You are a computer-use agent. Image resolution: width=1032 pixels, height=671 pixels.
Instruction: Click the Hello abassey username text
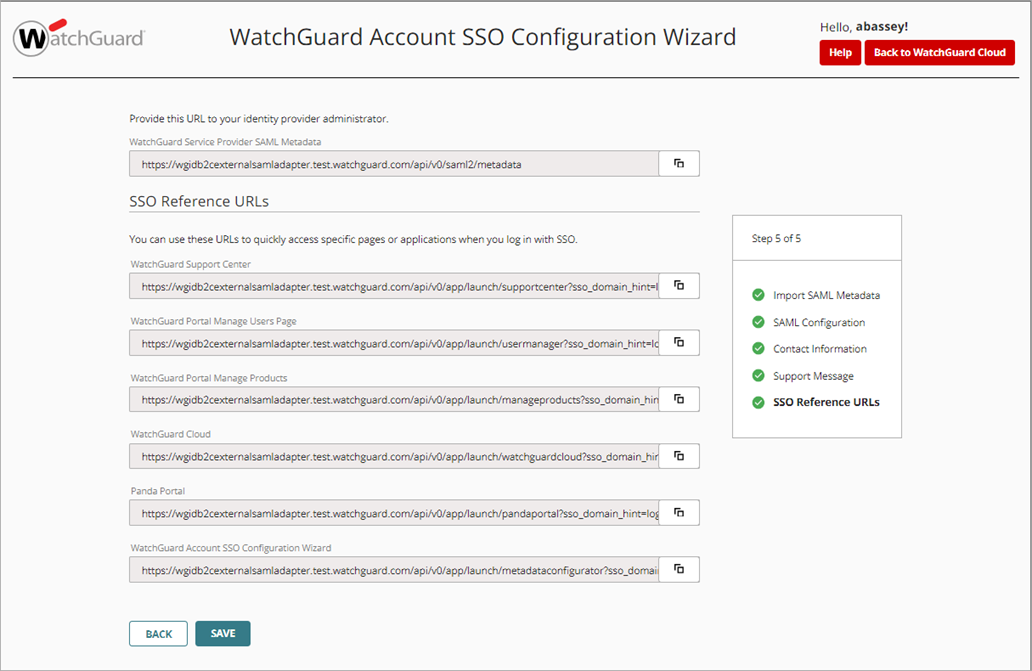[864, 26]
